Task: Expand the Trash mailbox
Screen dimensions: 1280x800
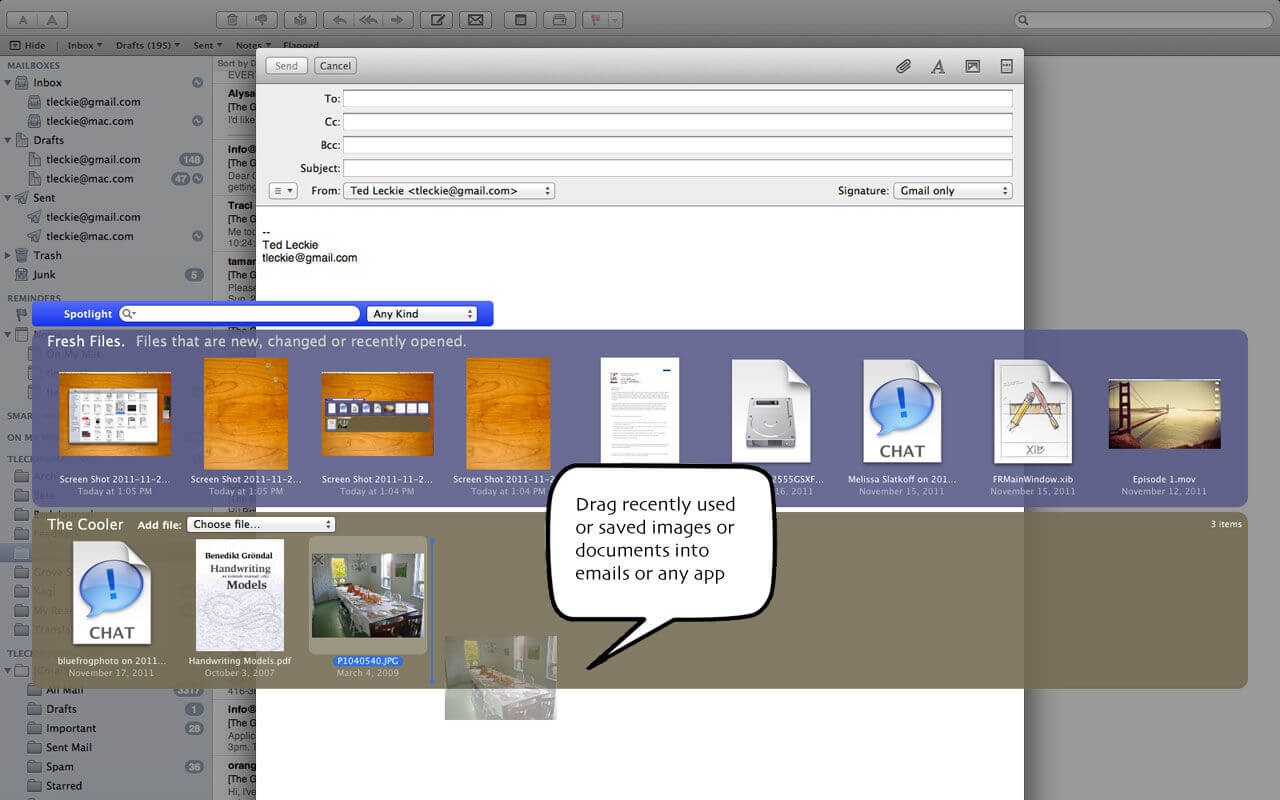Action: point(9,256)
